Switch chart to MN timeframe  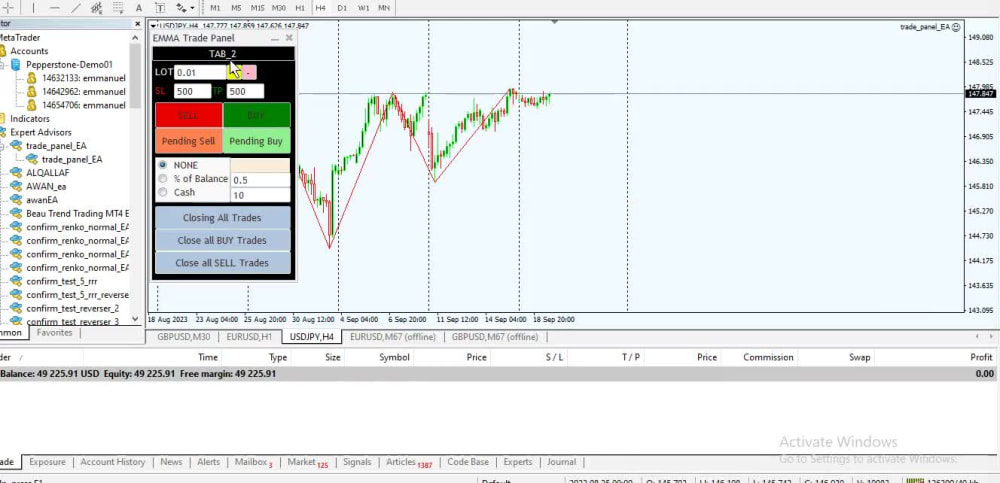click(384, 8)
